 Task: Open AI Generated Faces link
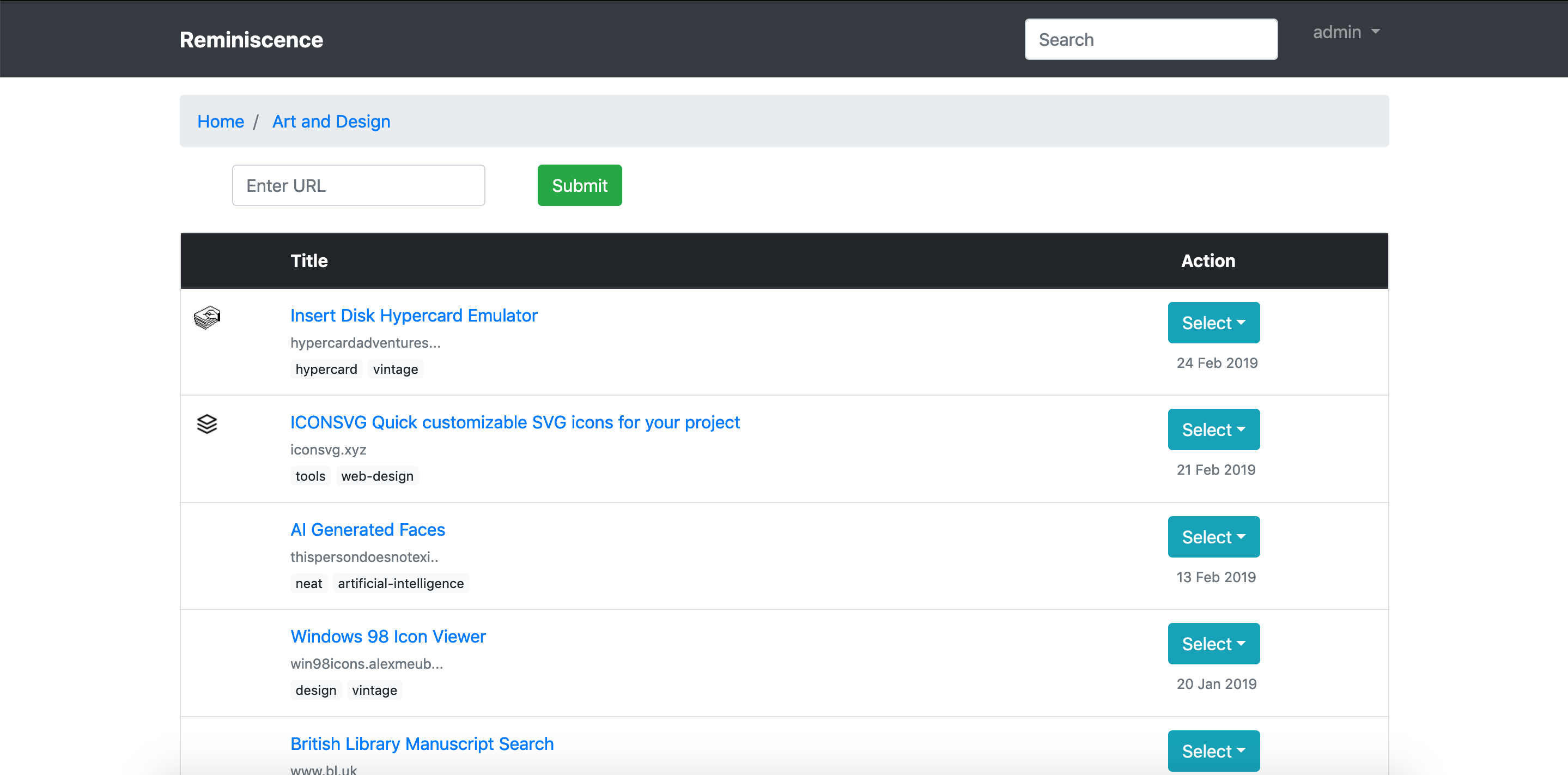tap(368, 530)
